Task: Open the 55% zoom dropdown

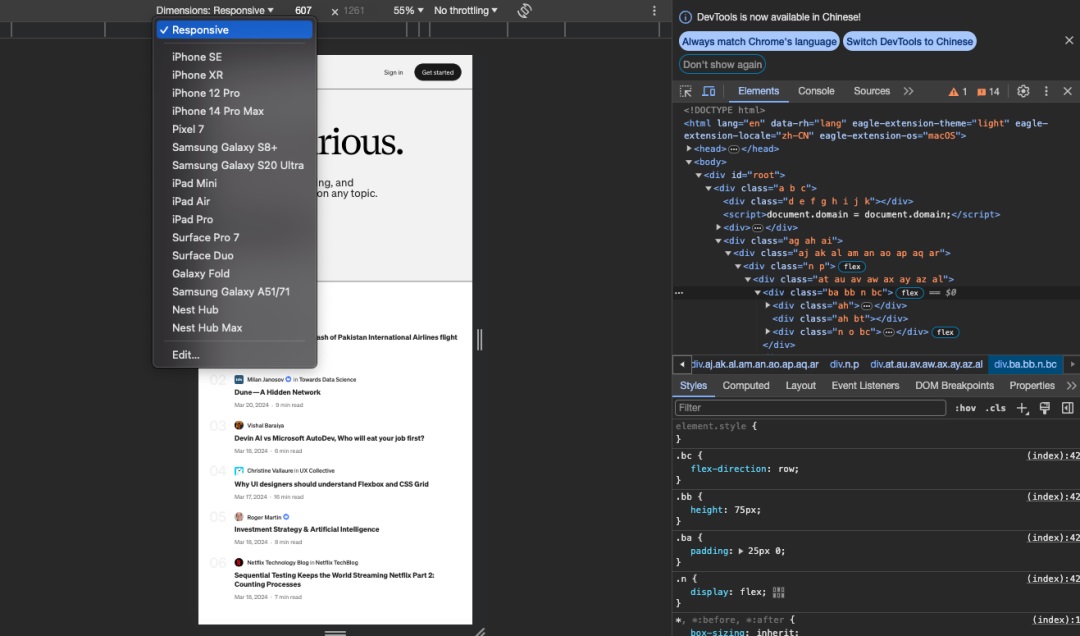Action: point(408,11)
